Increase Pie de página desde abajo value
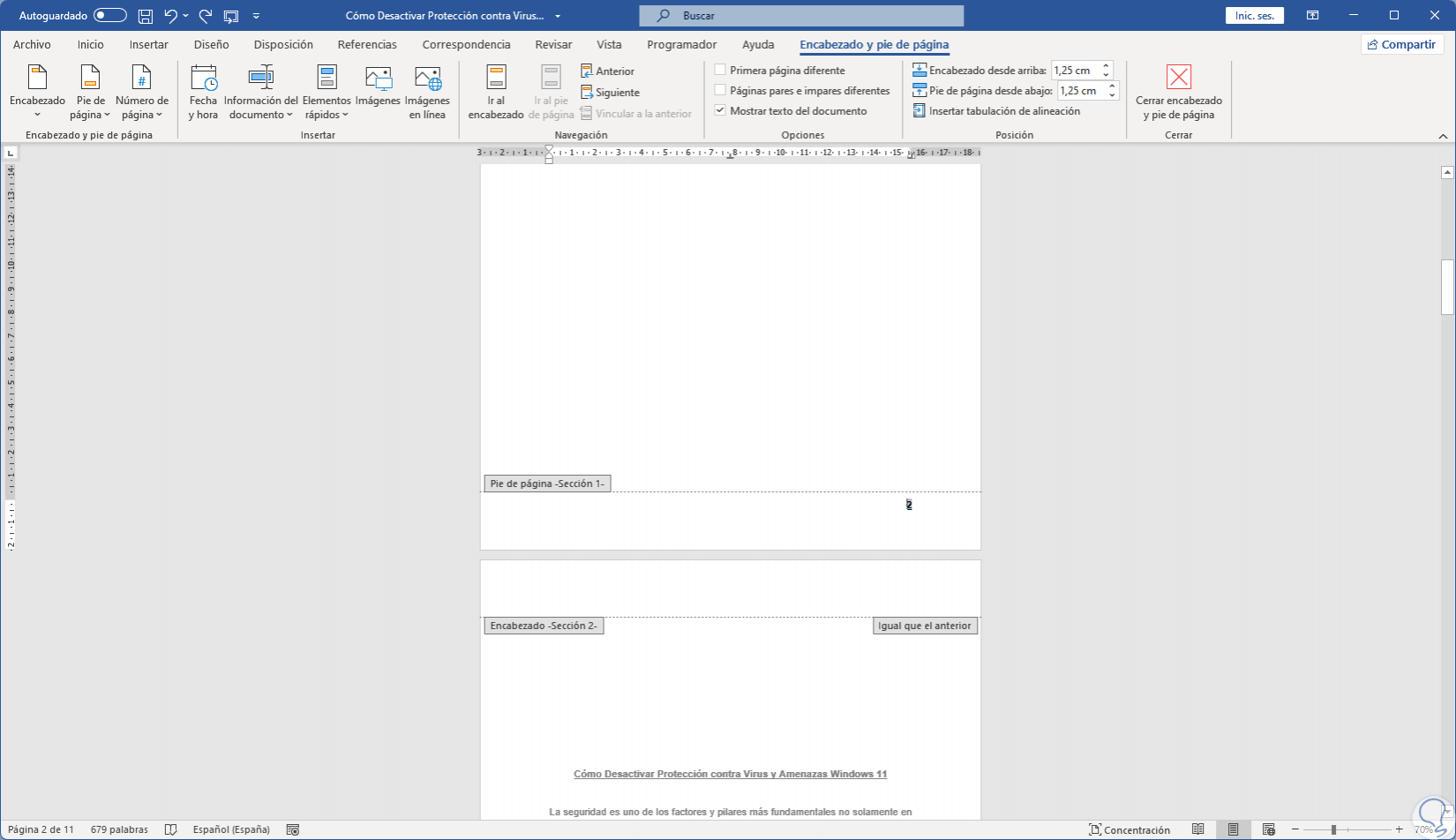 click(x=1112, y=86)
